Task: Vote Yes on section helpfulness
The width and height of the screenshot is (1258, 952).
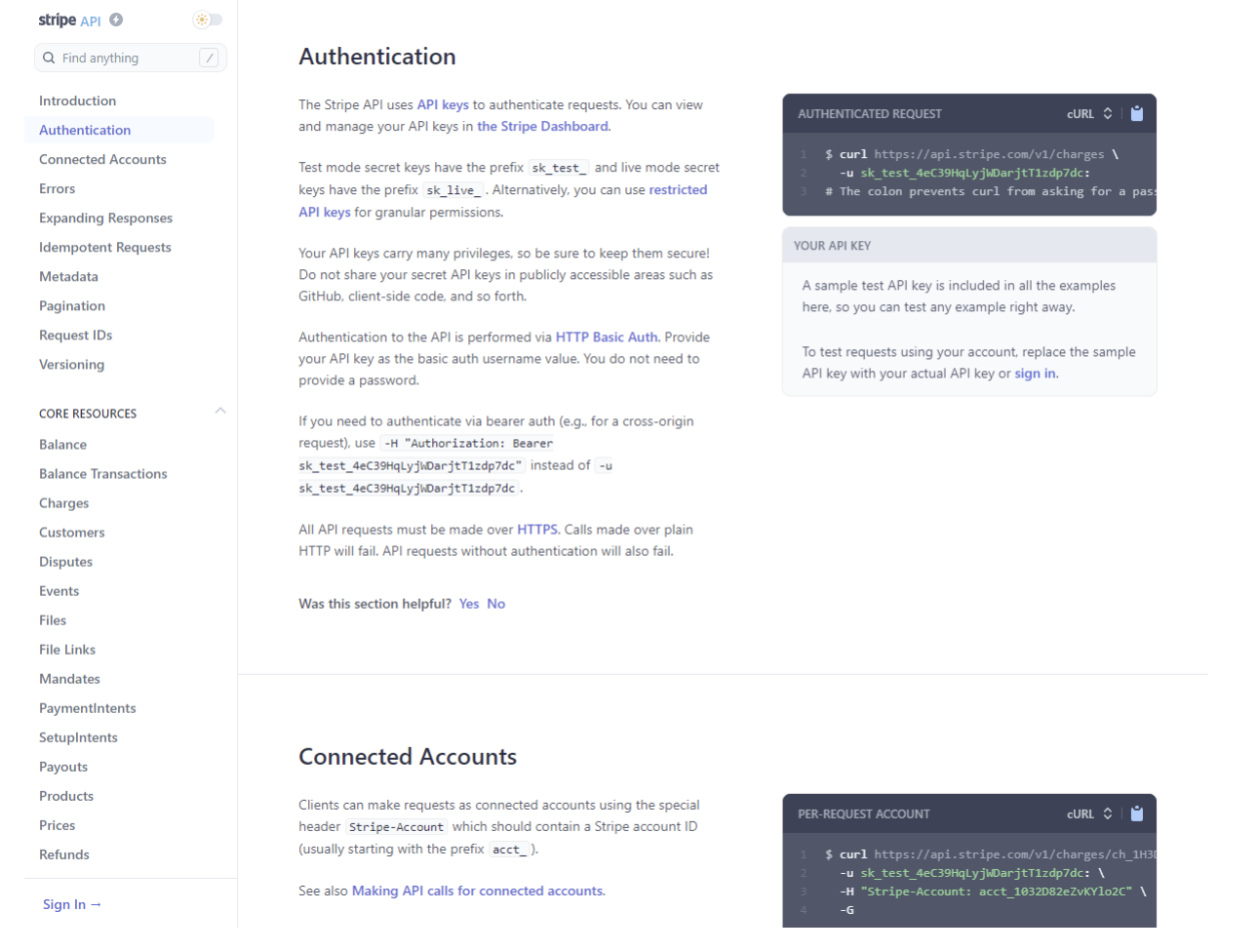Action: click(x=469, y=605)
